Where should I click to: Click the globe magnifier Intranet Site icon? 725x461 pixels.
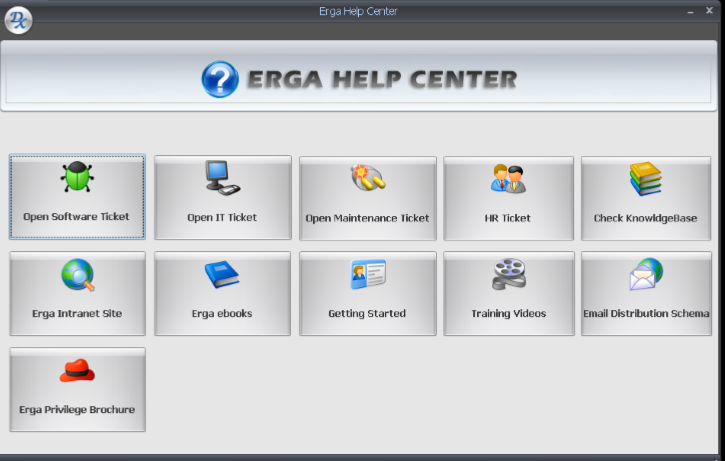point(77,274)
